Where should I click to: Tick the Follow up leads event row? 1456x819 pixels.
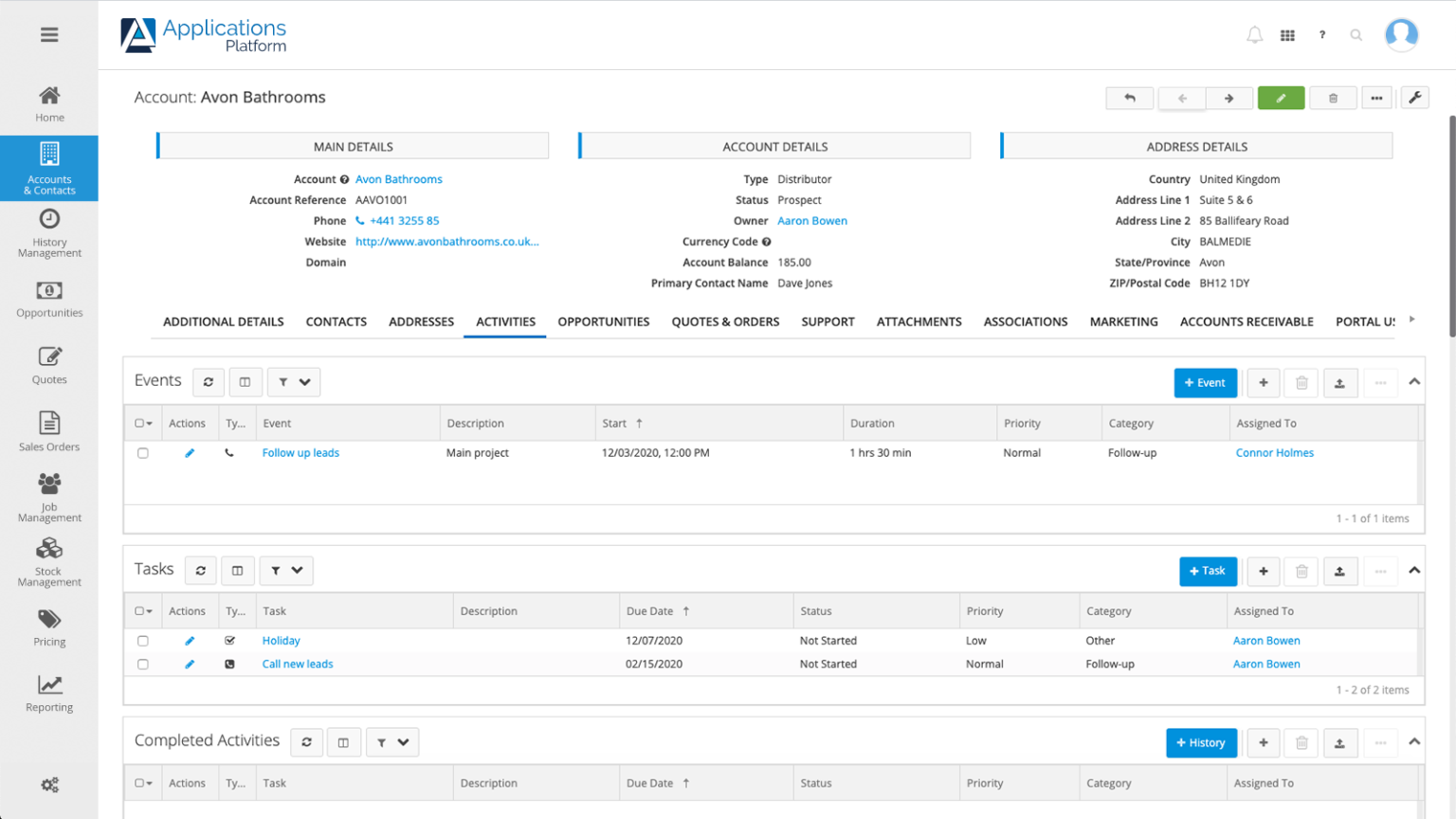143,453
